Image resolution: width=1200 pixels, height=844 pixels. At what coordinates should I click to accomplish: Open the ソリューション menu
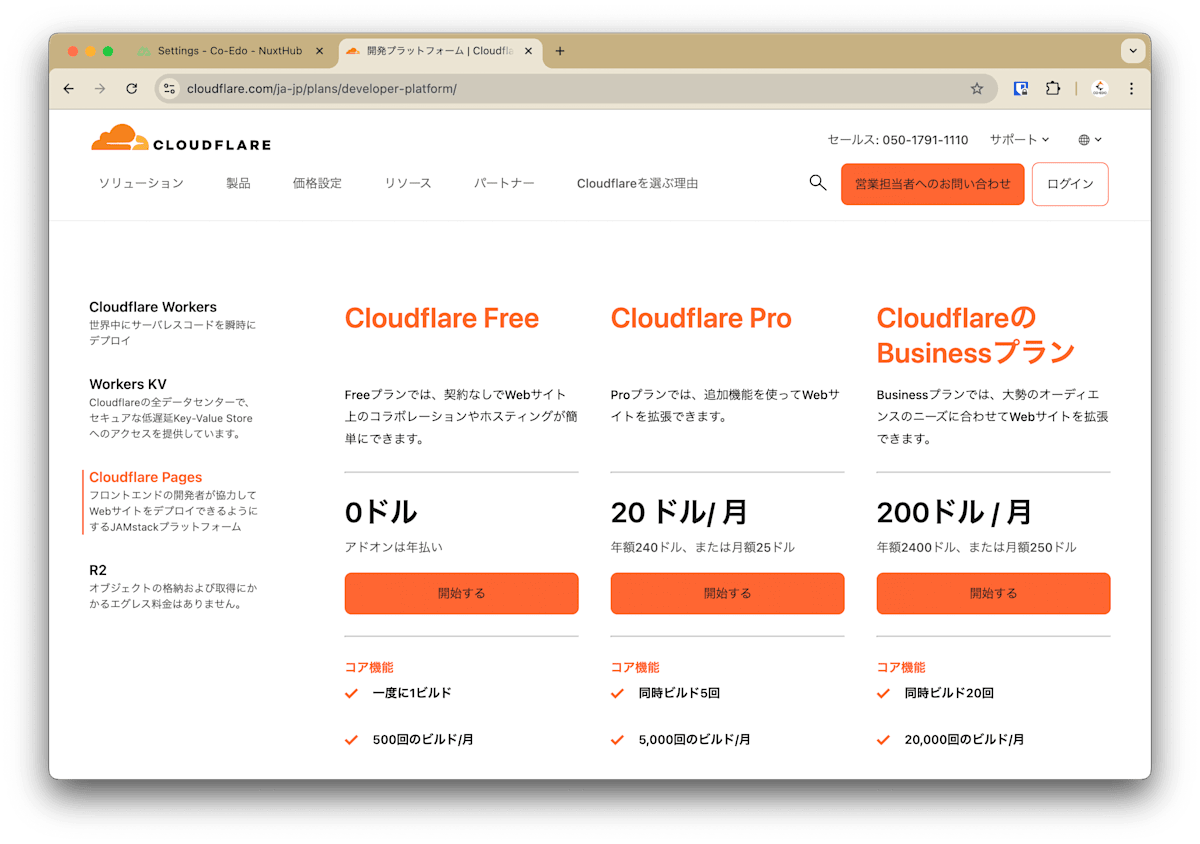point(141,183)
